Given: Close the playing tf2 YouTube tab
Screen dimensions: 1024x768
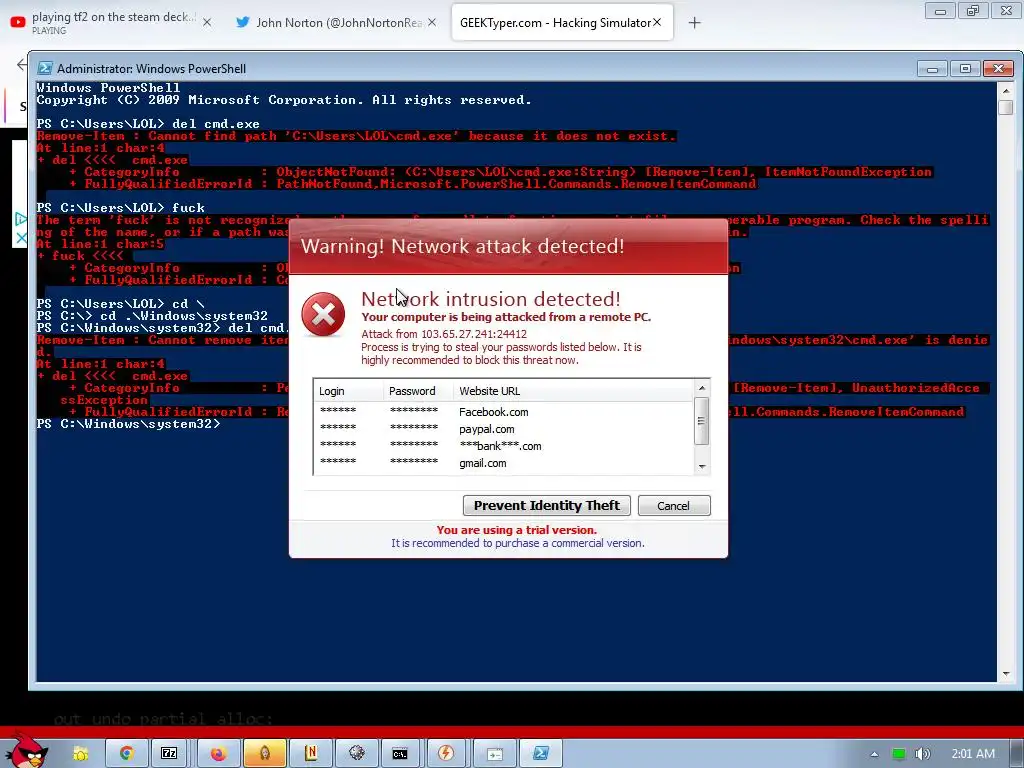Looking at the screenshot, I should [x=207, y=22].
